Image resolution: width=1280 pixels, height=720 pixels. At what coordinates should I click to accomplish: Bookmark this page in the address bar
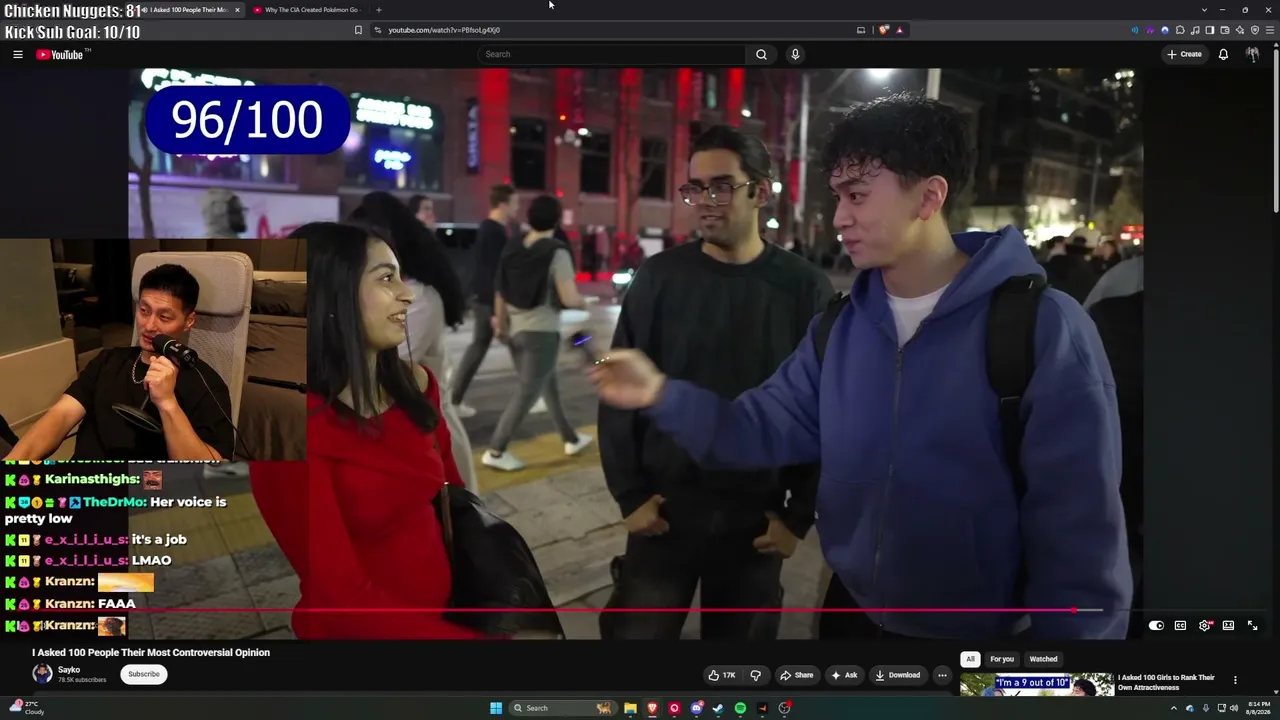point(358,30)
